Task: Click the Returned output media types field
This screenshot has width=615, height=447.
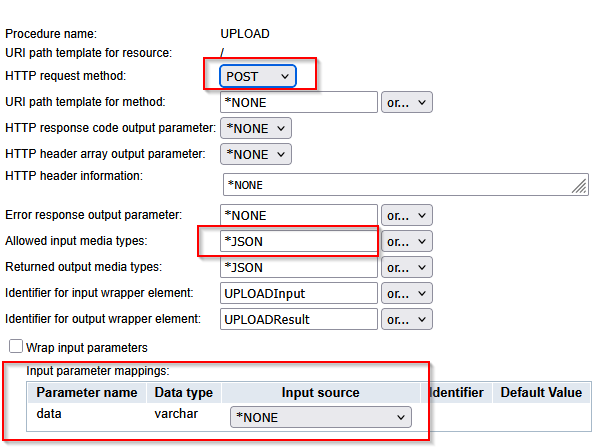Action: [298, 267]
